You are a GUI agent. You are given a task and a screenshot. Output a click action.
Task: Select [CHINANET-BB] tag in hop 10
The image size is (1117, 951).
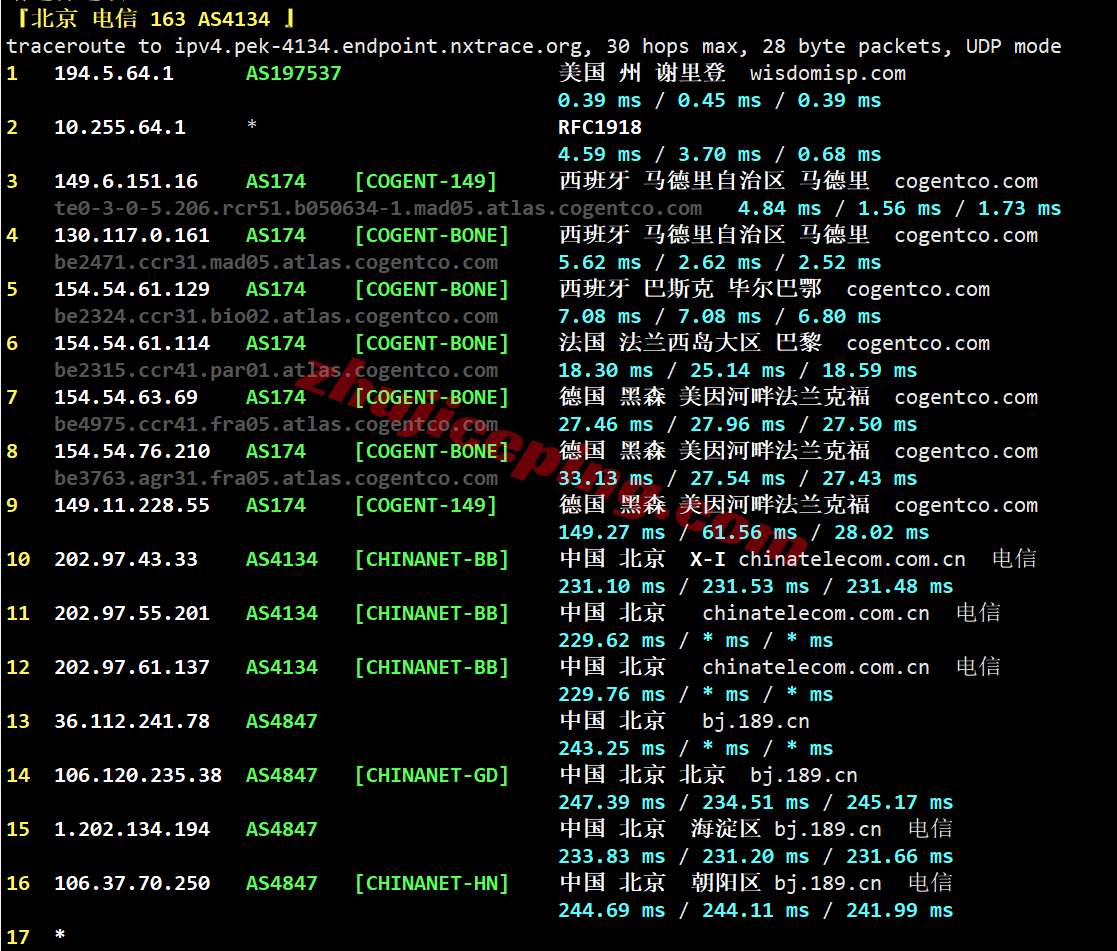[x=432, y=560]
